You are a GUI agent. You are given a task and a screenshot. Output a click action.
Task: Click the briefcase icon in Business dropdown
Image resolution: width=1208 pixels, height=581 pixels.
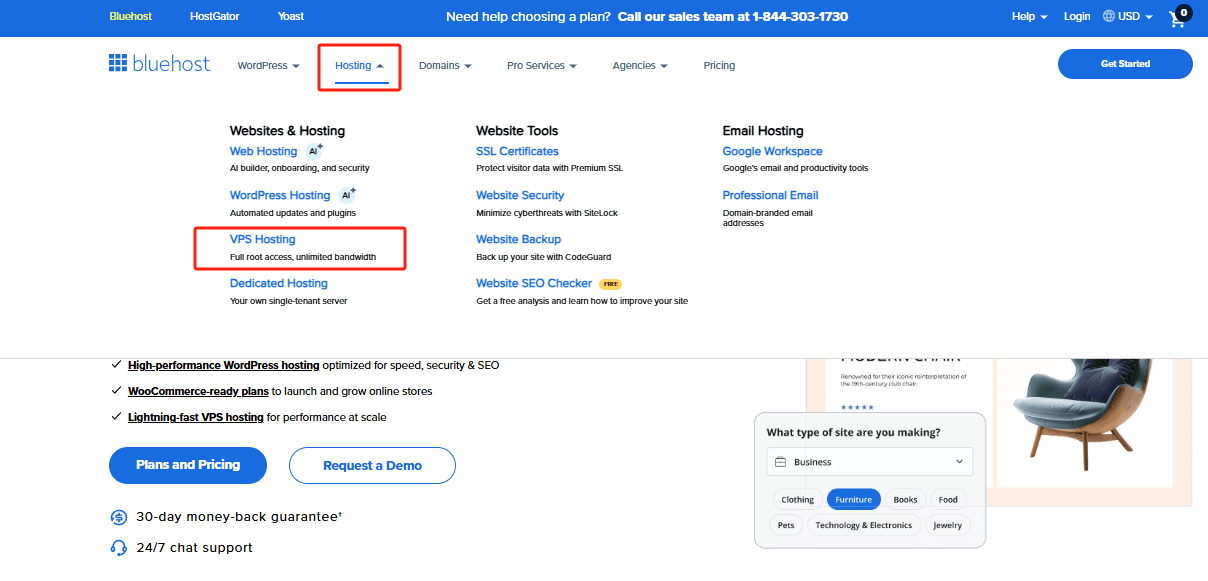click(781, 462)
